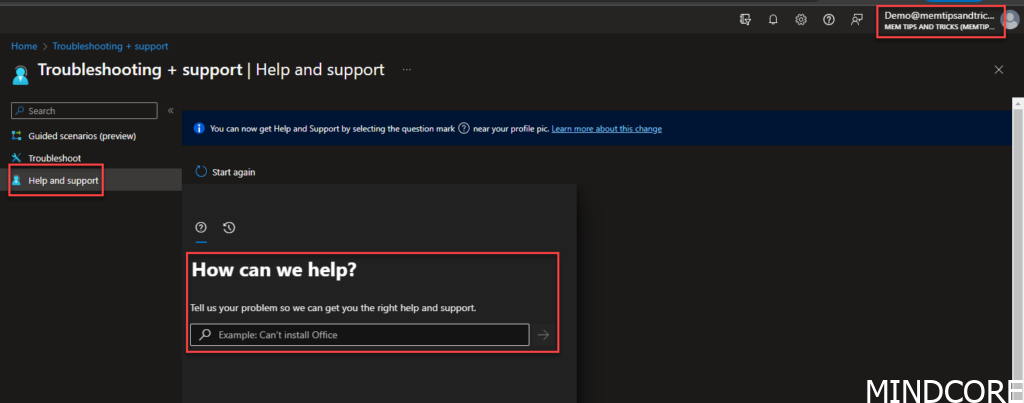
Task: Click the Guided scenarios icon
Action: 17,136
